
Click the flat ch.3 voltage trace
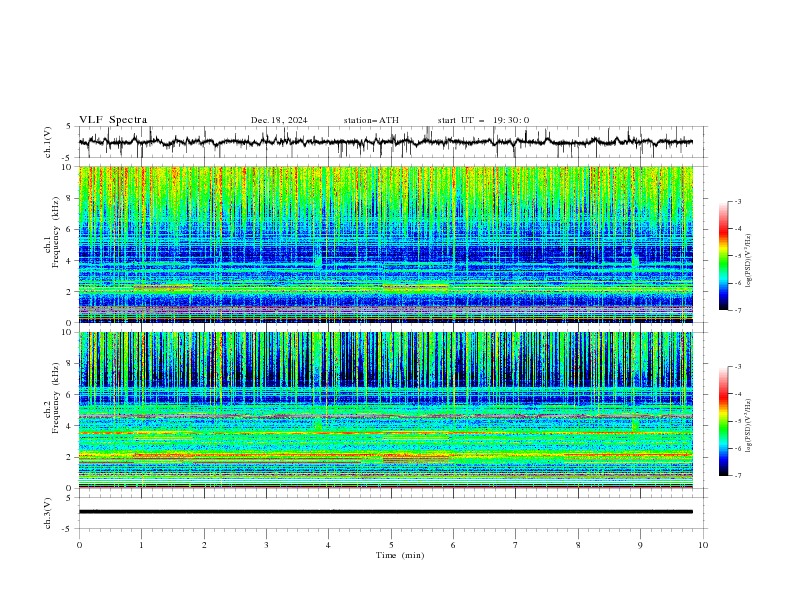[x=386, y=512]
